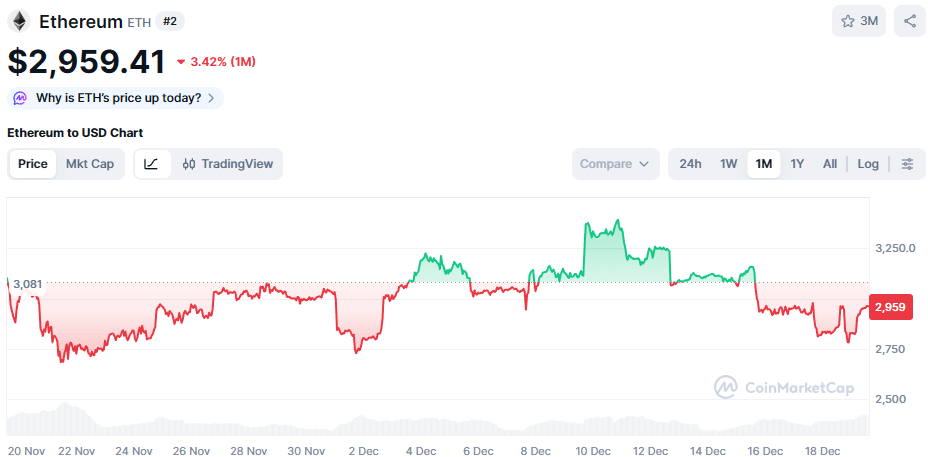Image resolution: width=928 pixels, height=457 pixels.
Task: Add Ethereum to watchlist with star button
Action: 859,21
